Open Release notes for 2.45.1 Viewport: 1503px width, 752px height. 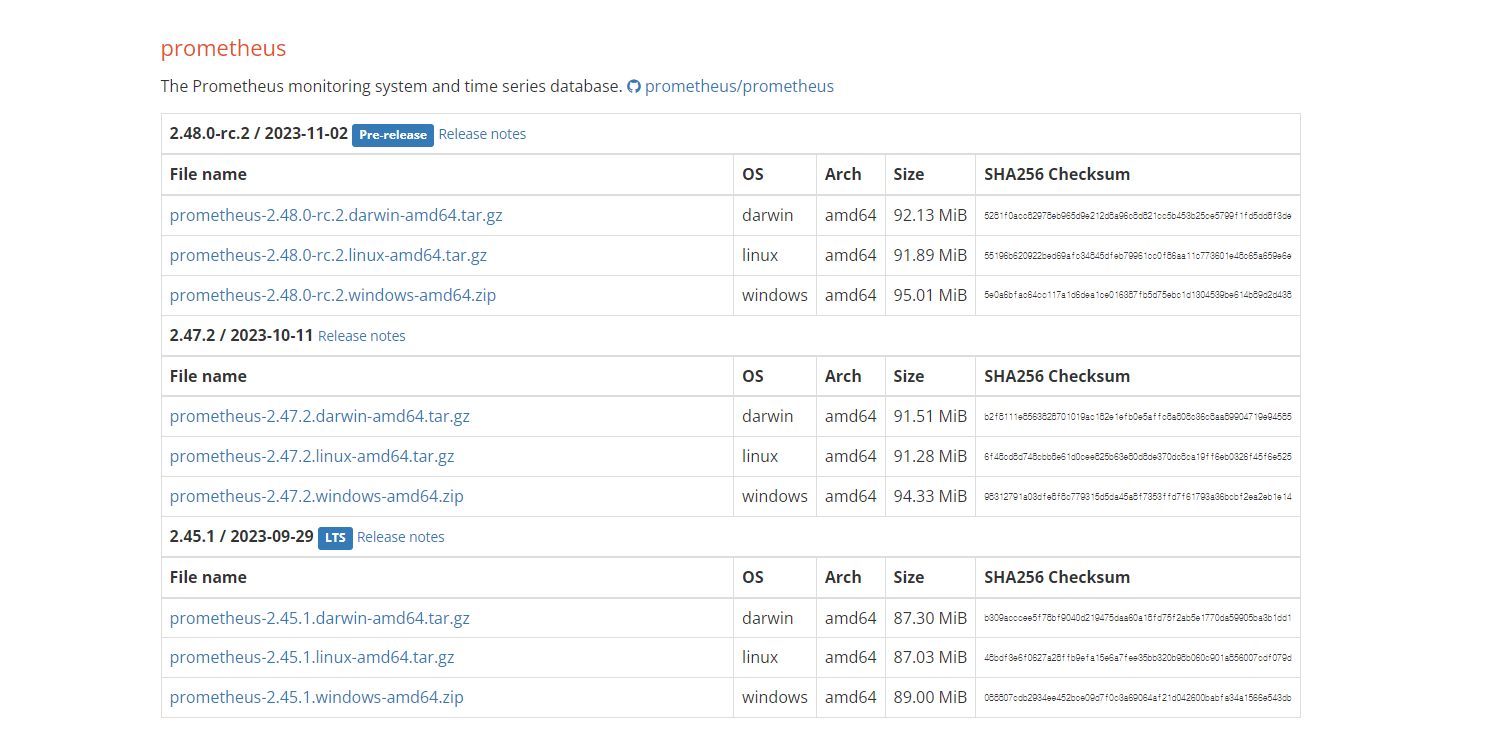401,537
